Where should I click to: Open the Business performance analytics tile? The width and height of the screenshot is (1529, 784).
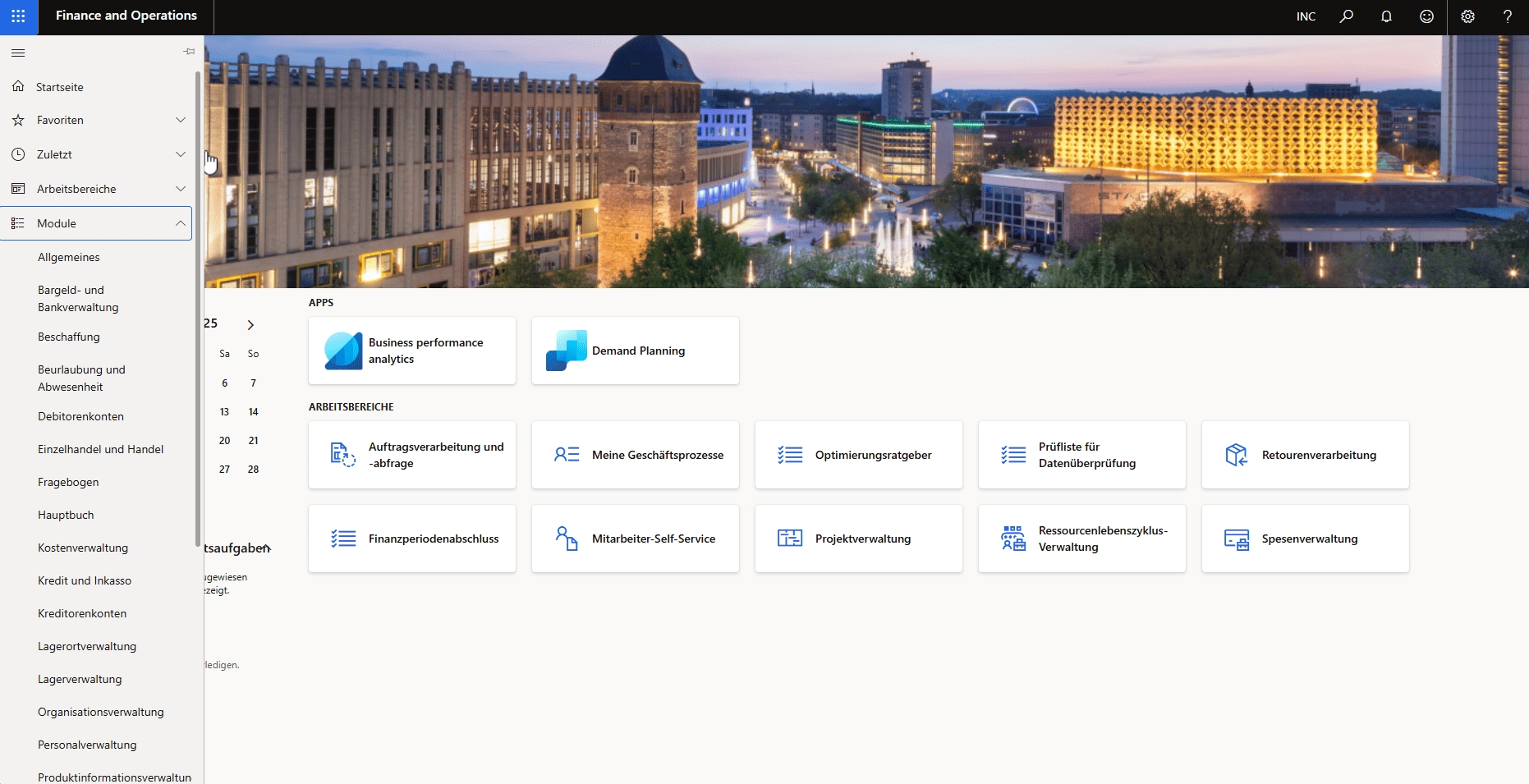point(411,351)
